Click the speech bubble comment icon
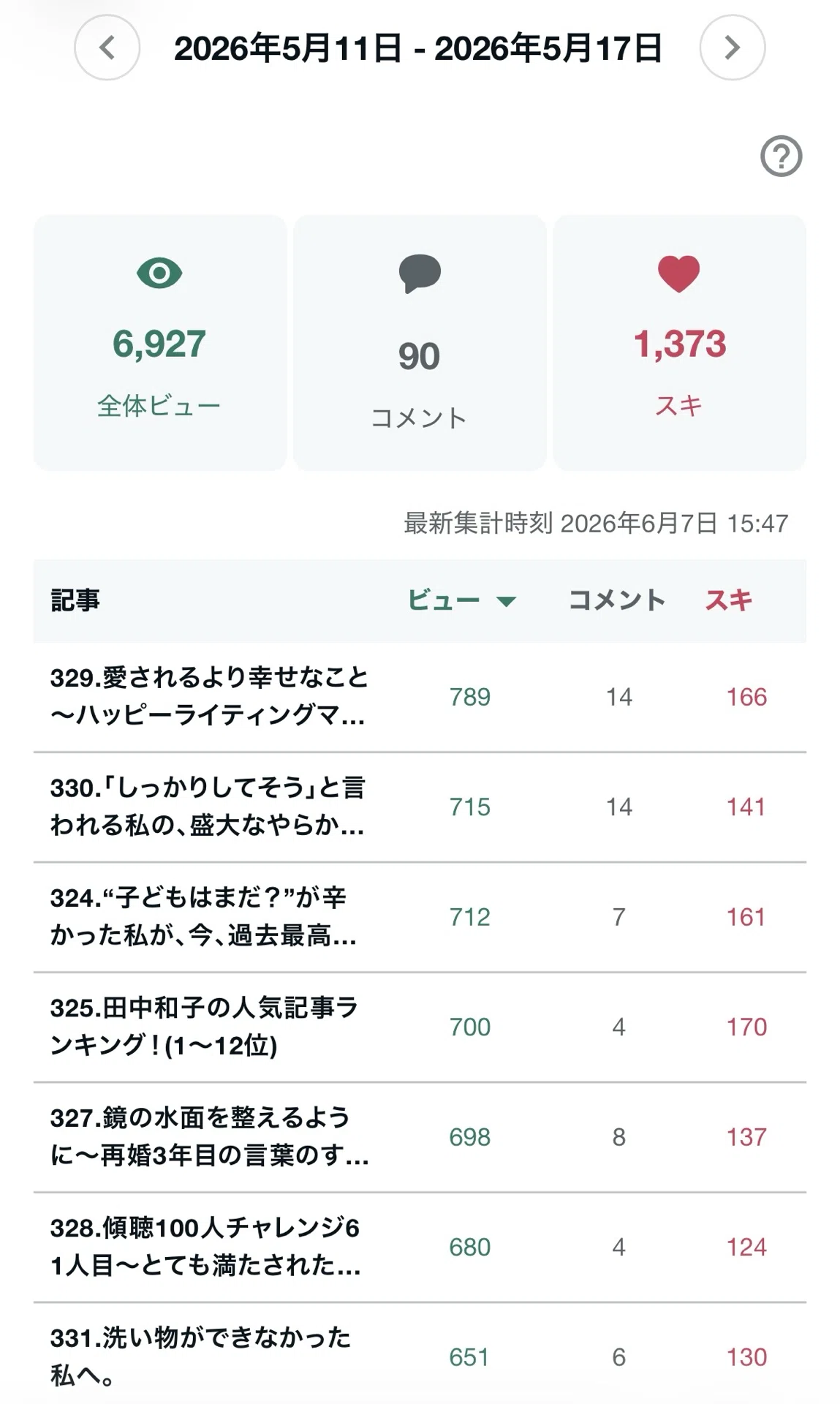Screen dimensions: 840x1404 tap(420, 274)
